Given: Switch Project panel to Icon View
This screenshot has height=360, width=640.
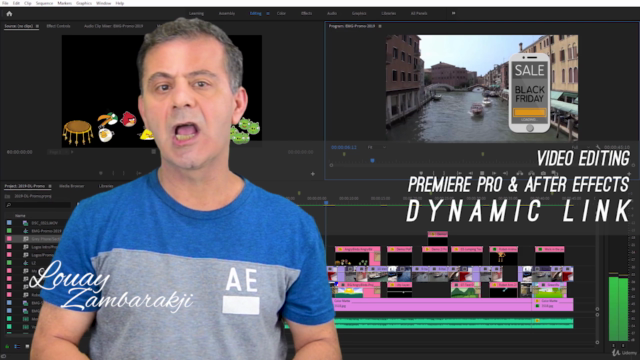Looking at the screenshot, I should pyautogui.click(x=27, y=347).
